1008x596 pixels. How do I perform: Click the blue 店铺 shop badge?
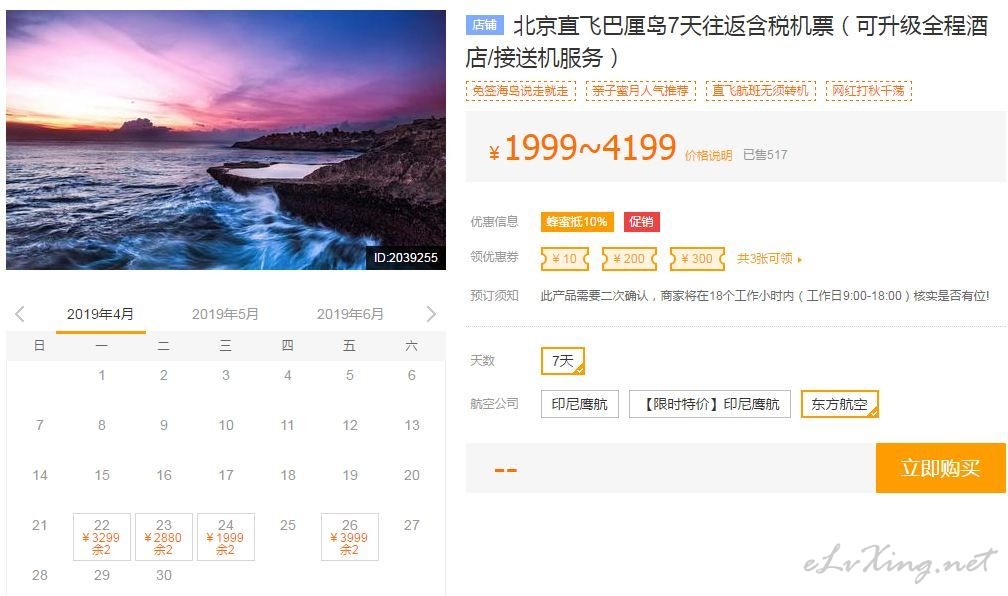[485, 24]
